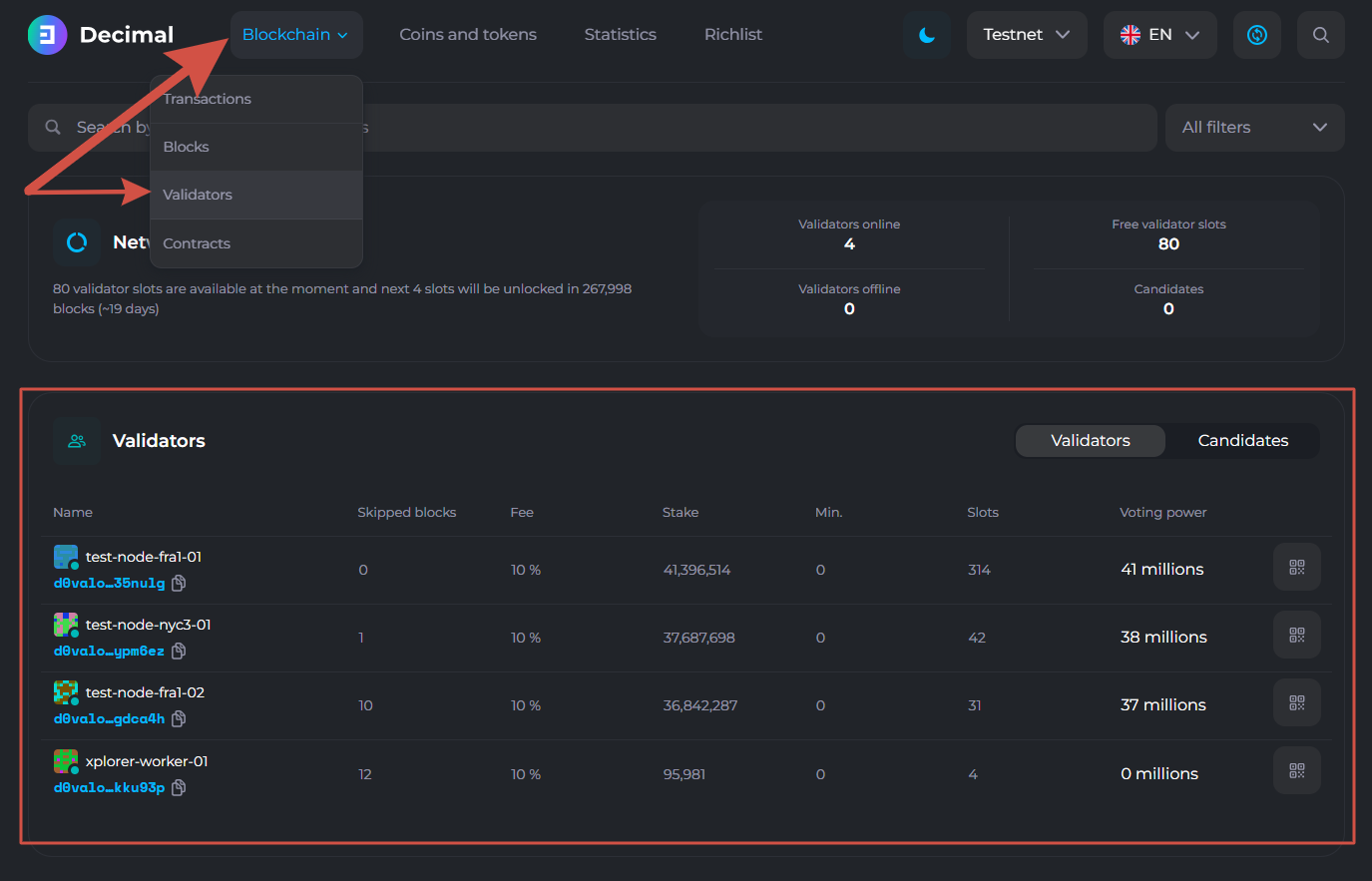This screenshot has width=1372, height=881.
Task: Show QR code for test-node-nyc3-01
Action: click(x=1297, y=635)
